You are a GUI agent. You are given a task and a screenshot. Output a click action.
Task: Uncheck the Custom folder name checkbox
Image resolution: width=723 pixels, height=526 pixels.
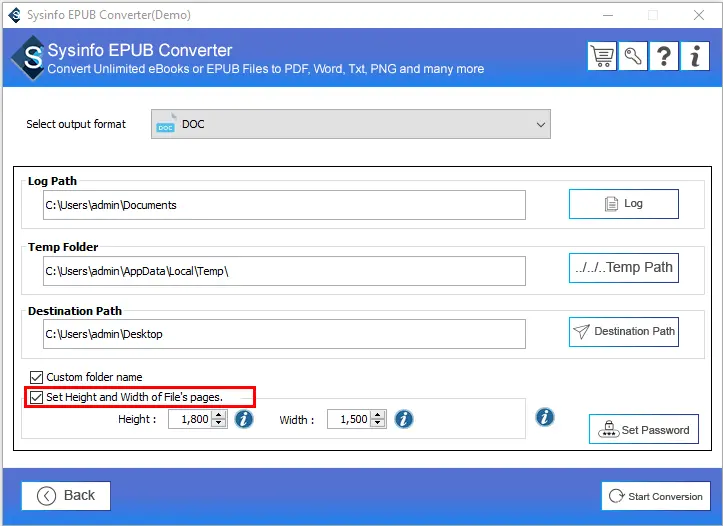37,377
